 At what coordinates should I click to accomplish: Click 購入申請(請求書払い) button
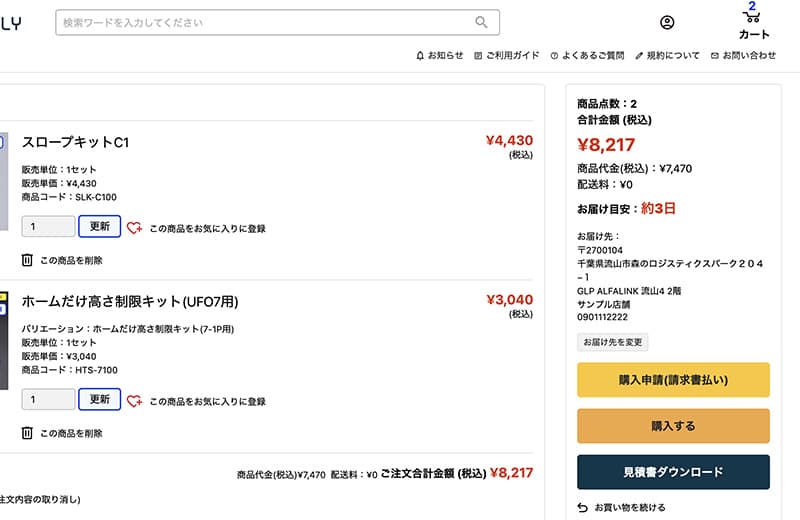[x=673, y=380]
